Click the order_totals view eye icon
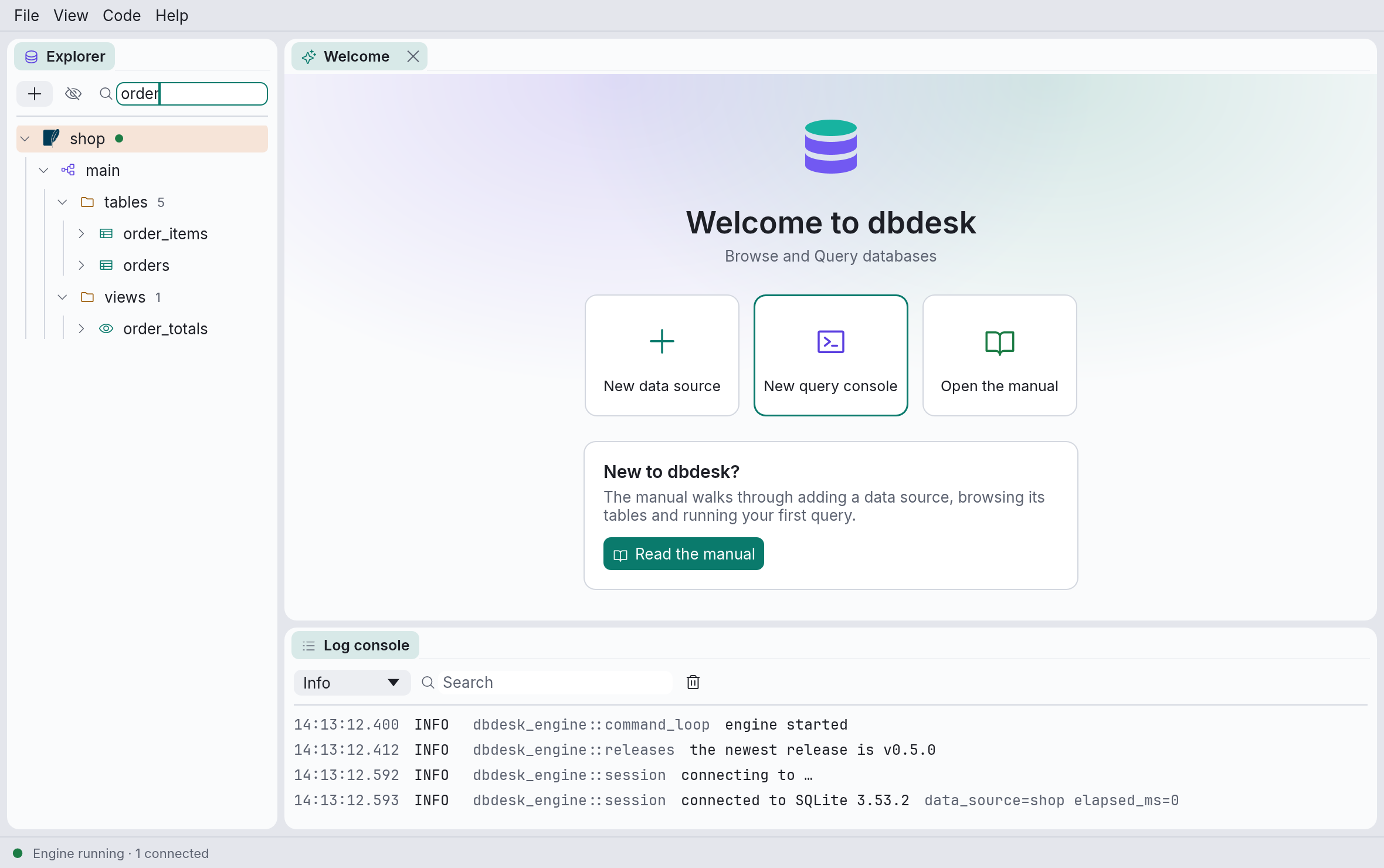The height and width of the screenshot is (868, 1384). pyautogui.click(x=106, y=328)
